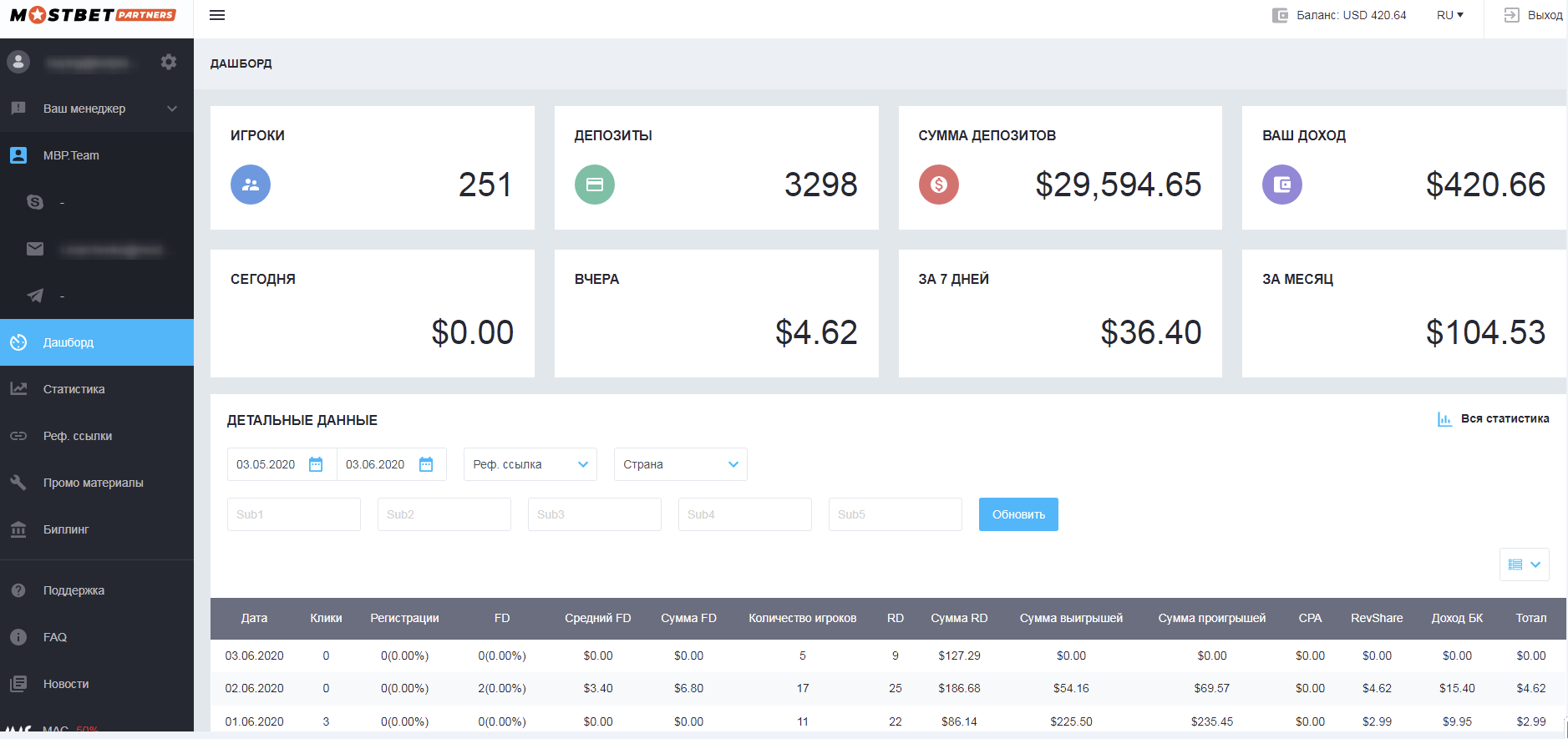Viewport: 1568px width, 739px height.
Task: Click the Telegram contact icon
Action: 35,296
